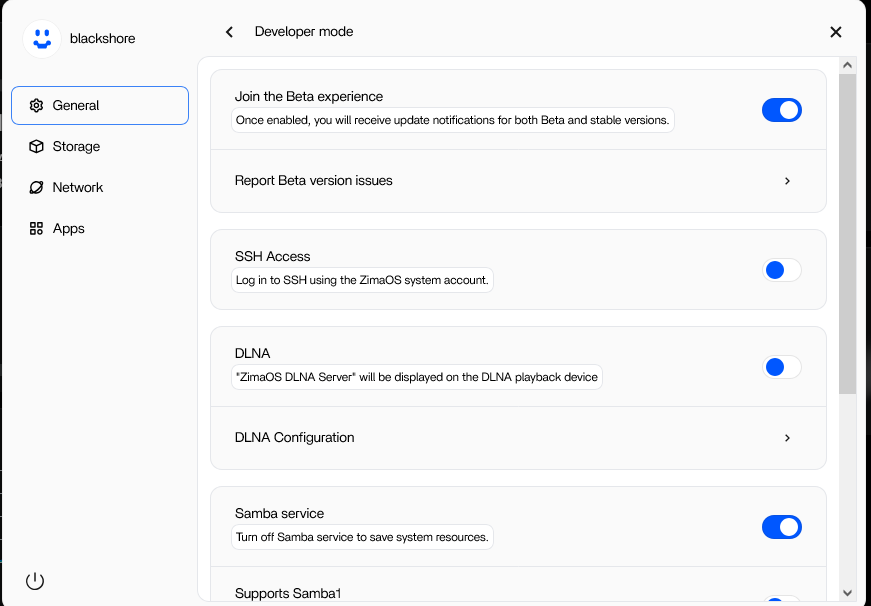
Task: Go back with the left arrow
Action: 229,32
